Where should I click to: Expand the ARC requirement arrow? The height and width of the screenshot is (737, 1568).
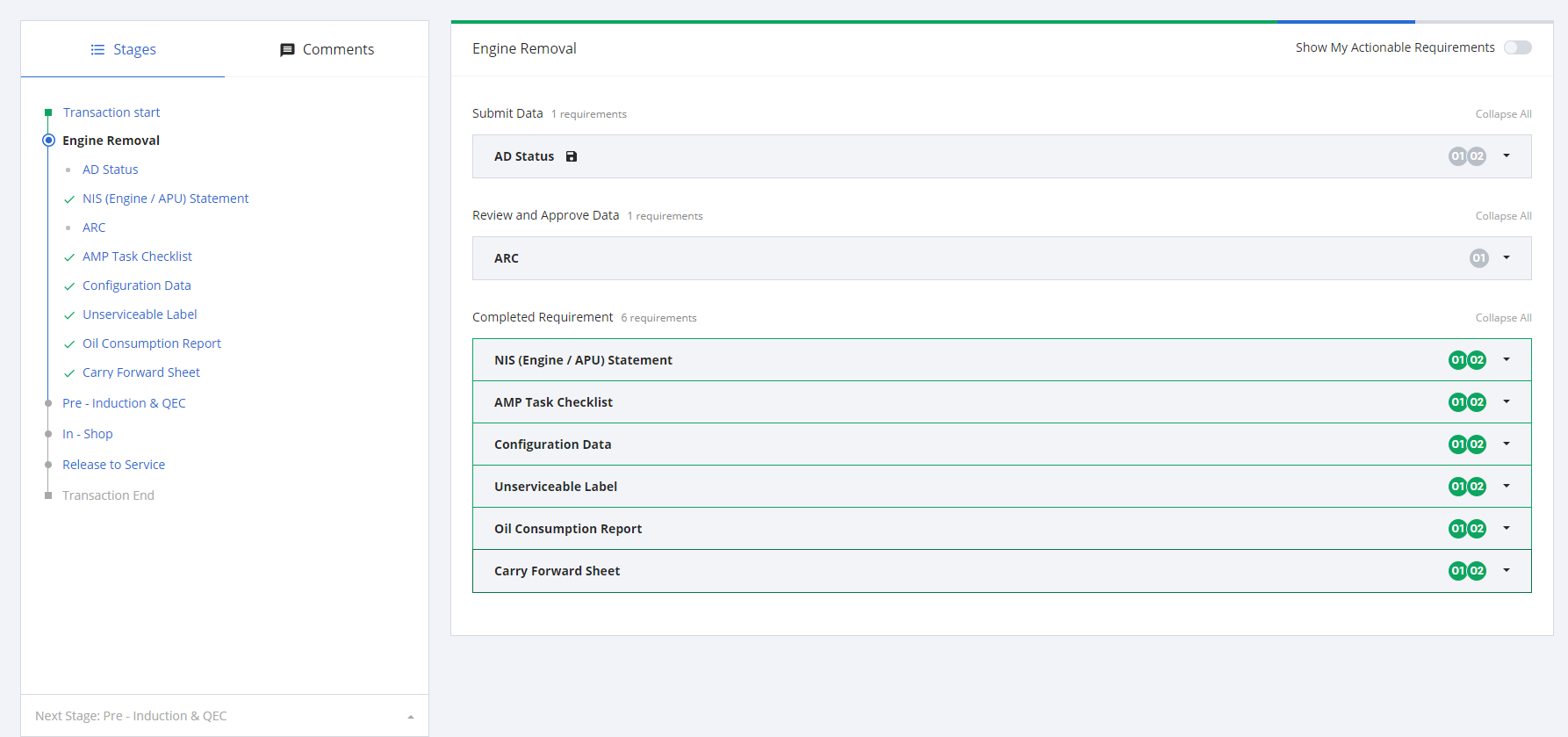[x=1507, y=257]
